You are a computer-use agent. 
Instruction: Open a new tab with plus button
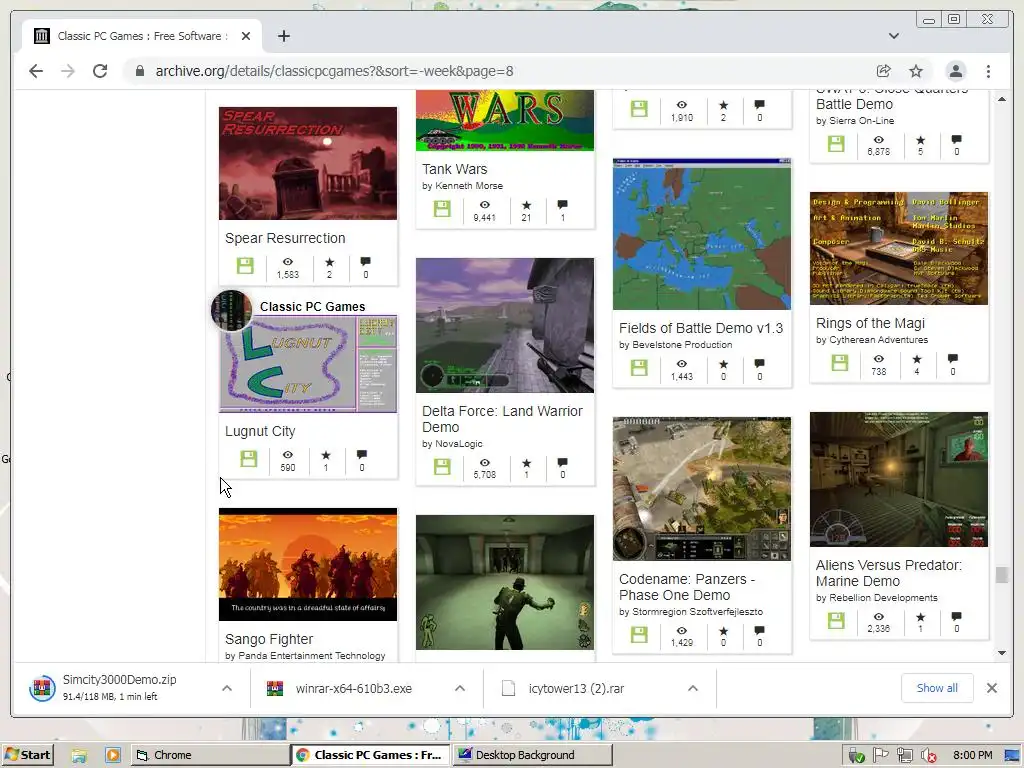coord(283,36)
